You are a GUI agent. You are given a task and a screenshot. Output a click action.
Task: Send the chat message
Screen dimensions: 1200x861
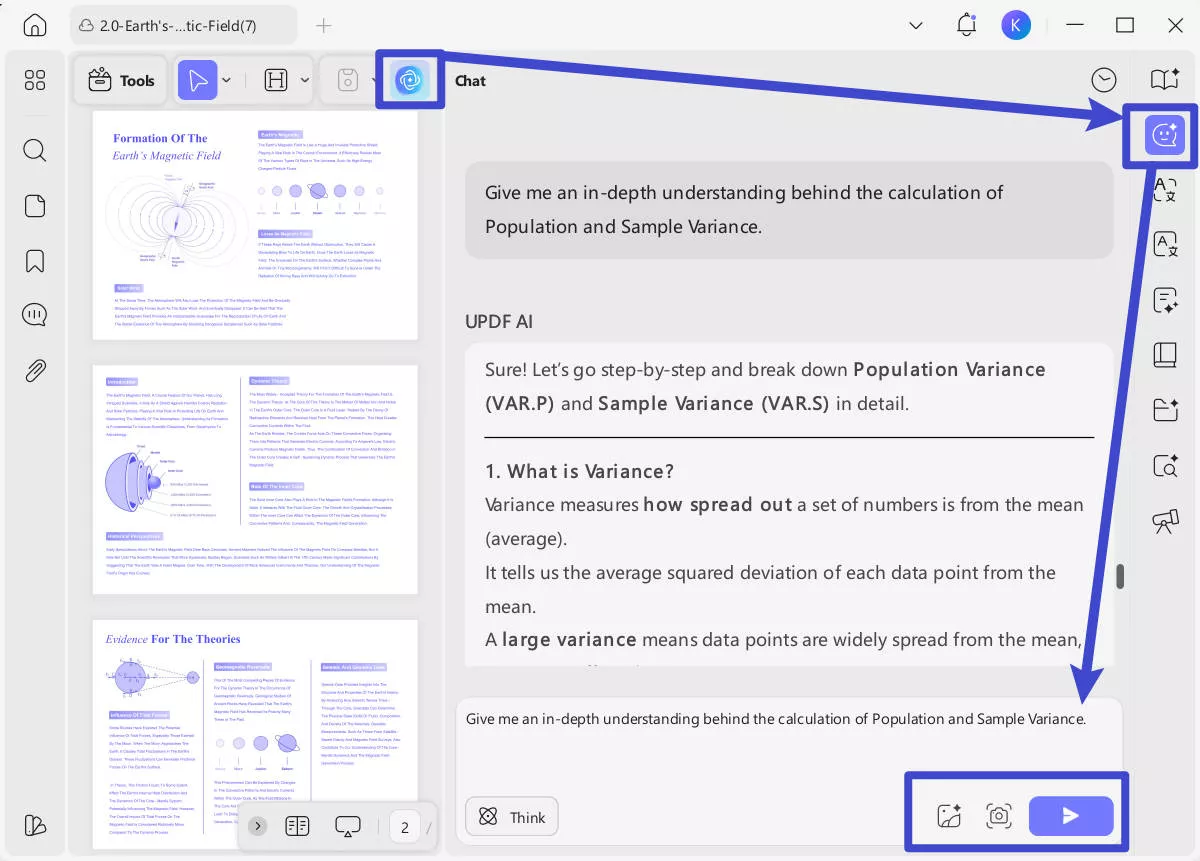click(1070, 816)
